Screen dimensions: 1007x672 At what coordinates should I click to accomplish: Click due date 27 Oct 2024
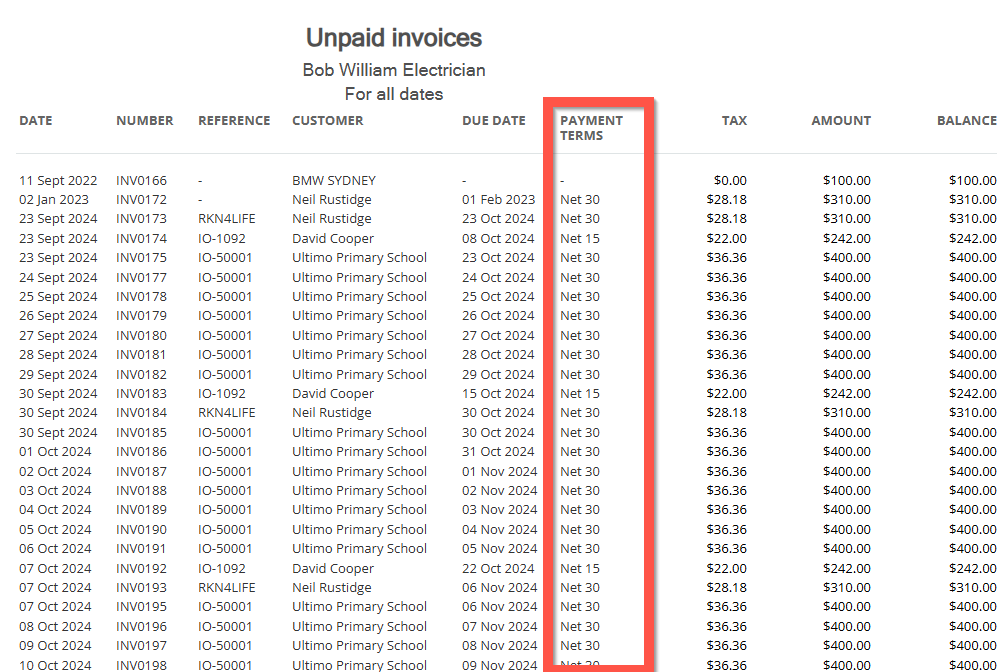click(x=498, y=335)
